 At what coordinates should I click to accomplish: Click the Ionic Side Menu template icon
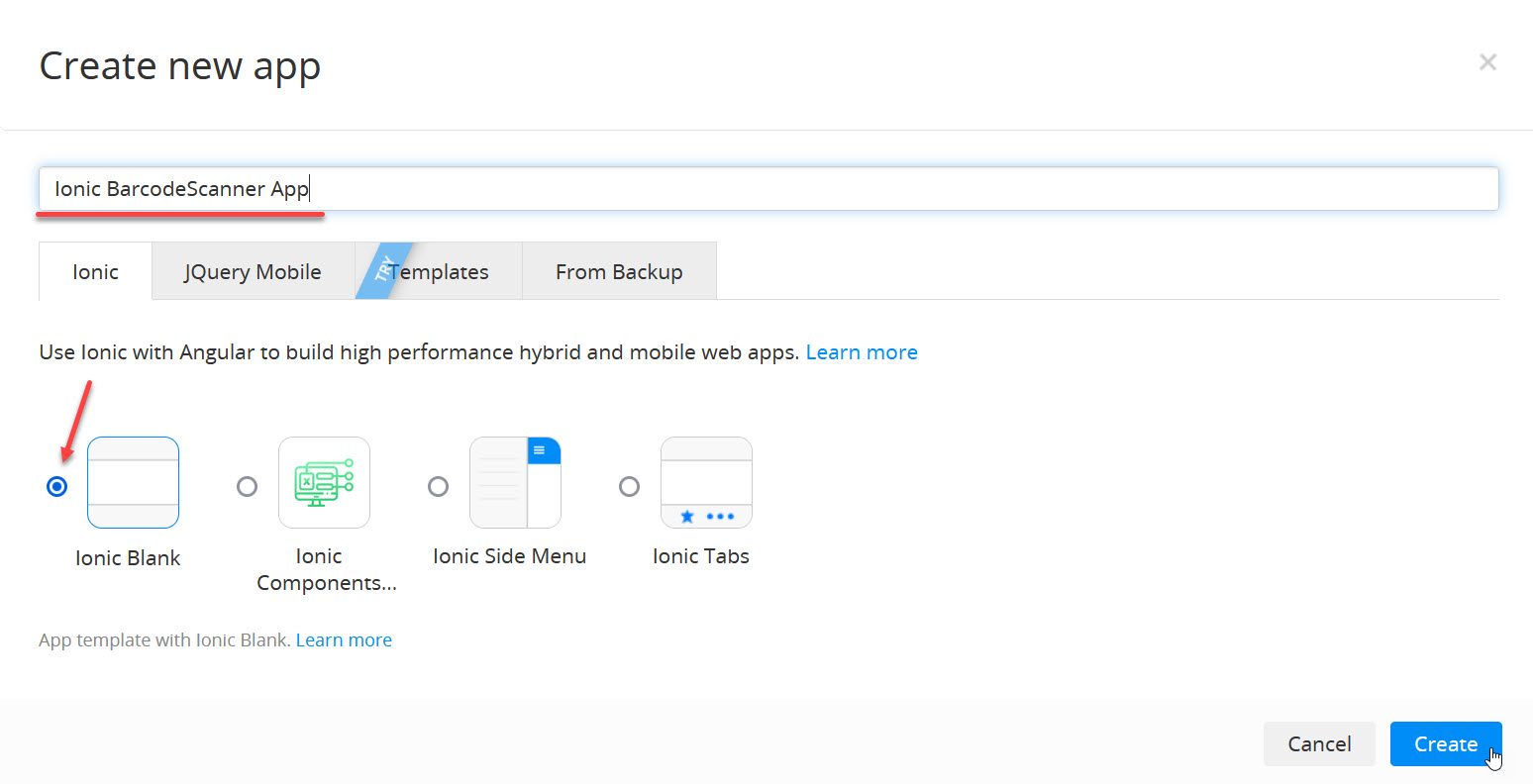(515, 482)
